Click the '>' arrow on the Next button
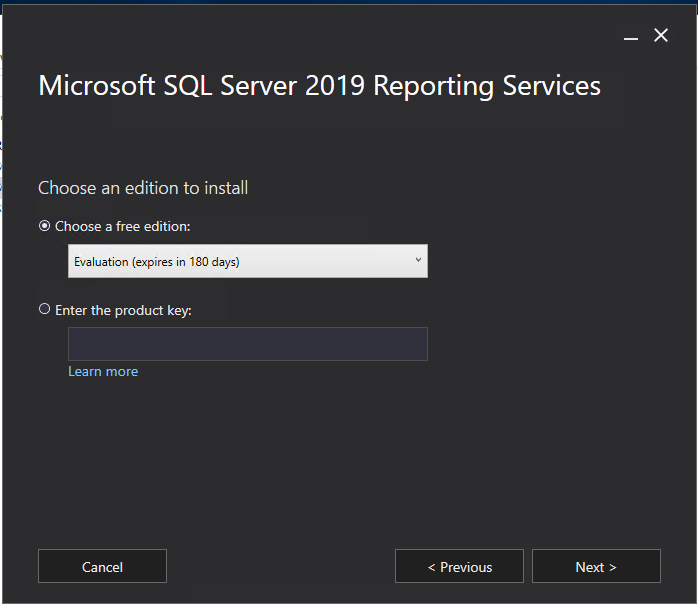Viewport: 698px width, 605px height. coord(612,567)
